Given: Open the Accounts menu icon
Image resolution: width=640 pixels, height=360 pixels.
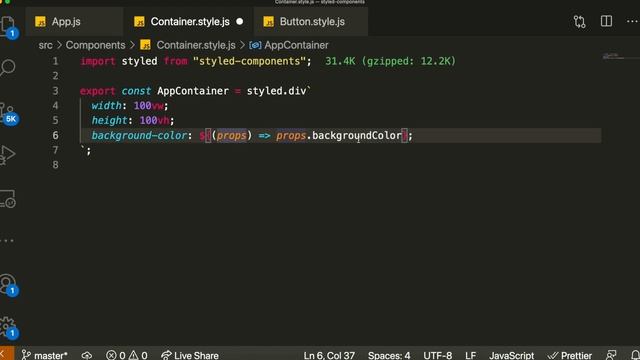Looking at the screenshot, I should [7, 284].
